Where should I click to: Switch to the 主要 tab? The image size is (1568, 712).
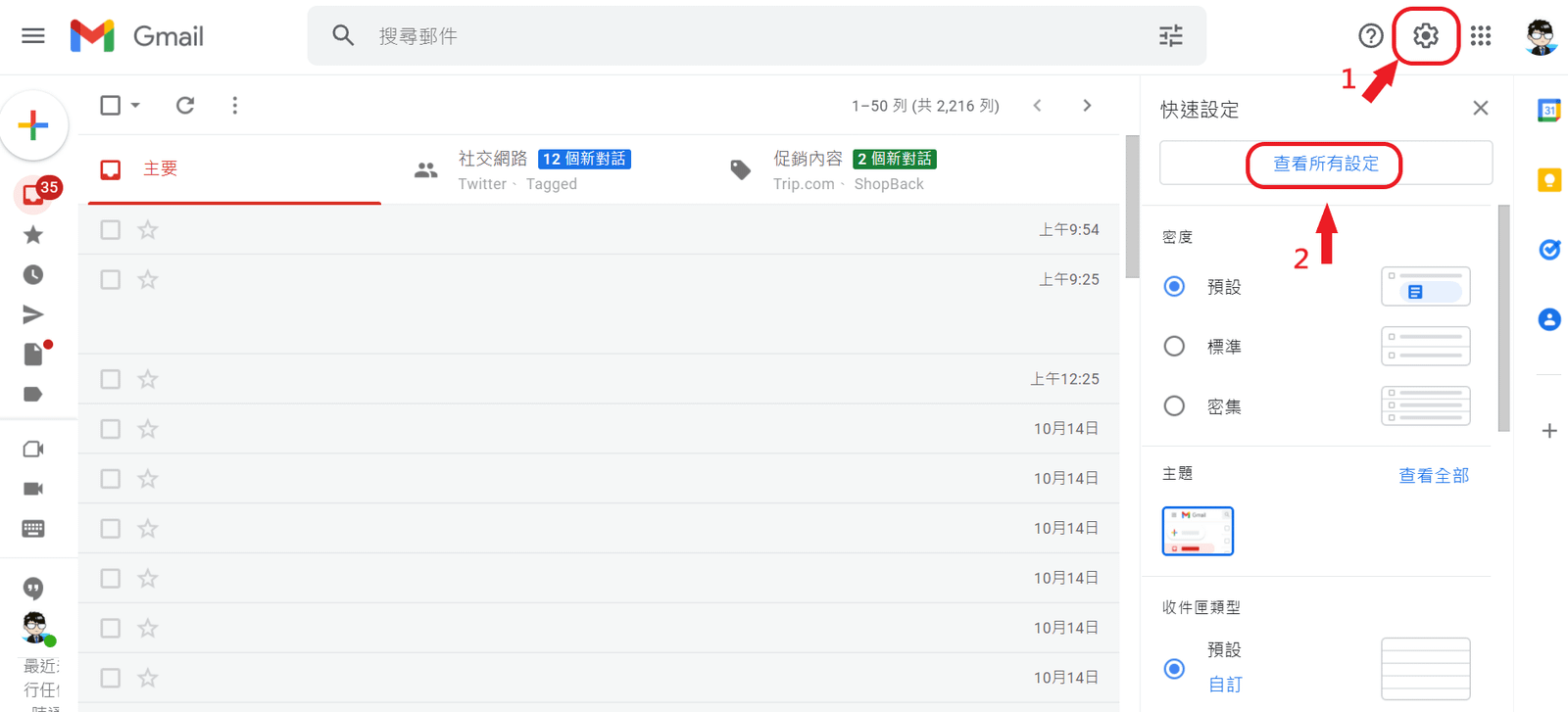point(235,168)
